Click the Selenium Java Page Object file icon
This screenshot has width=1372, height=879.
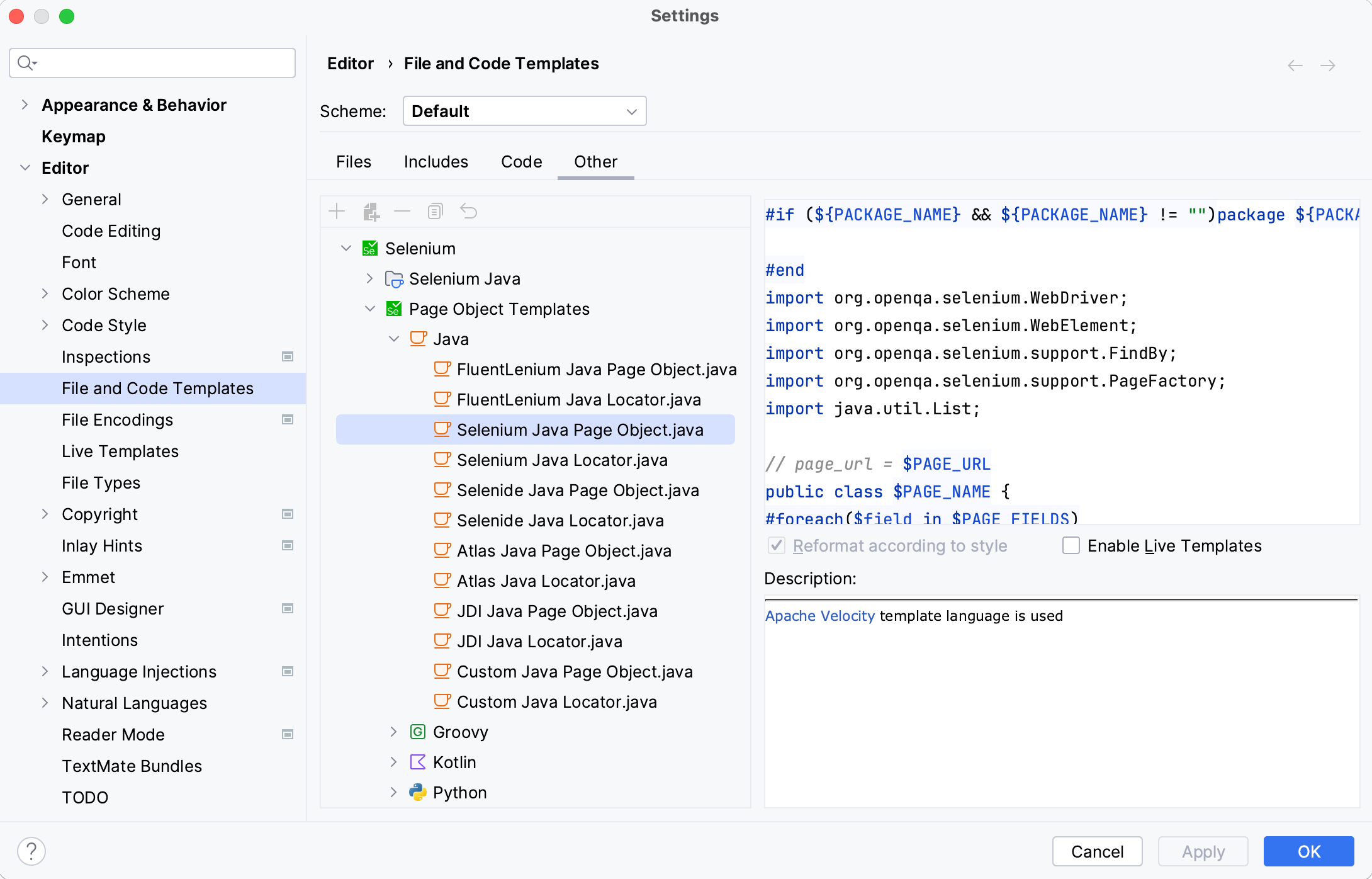click(x=441, y=430)
